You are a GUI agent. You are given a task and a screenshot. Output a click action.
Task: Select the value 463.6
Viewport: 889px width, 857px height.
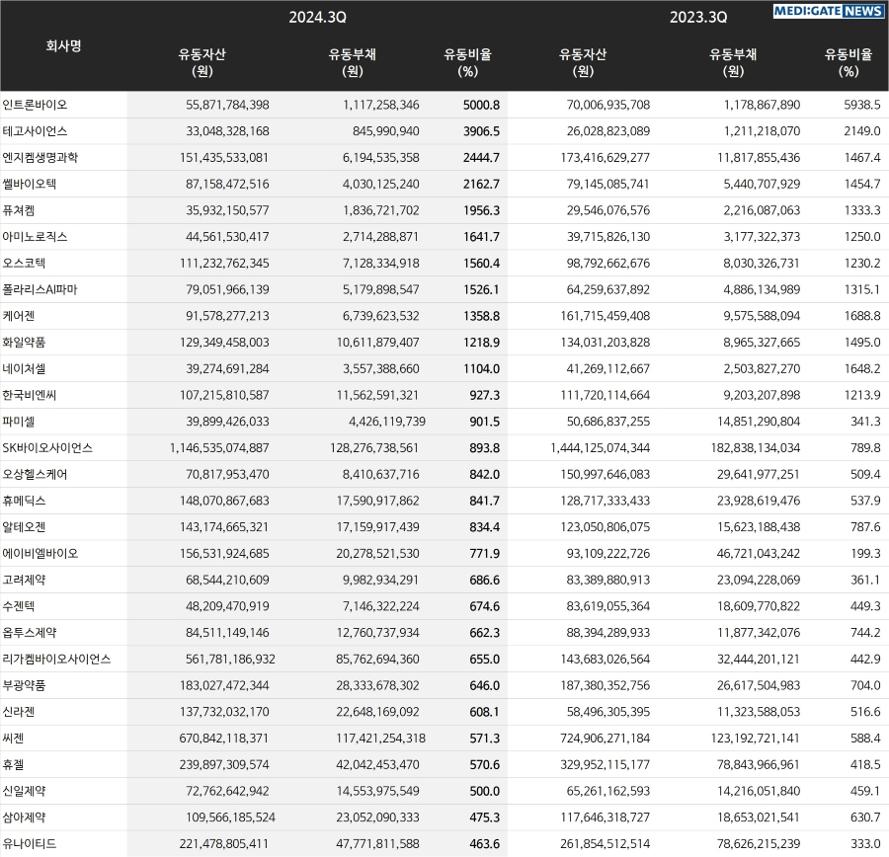pyautogui.click(x=484, y=843)
